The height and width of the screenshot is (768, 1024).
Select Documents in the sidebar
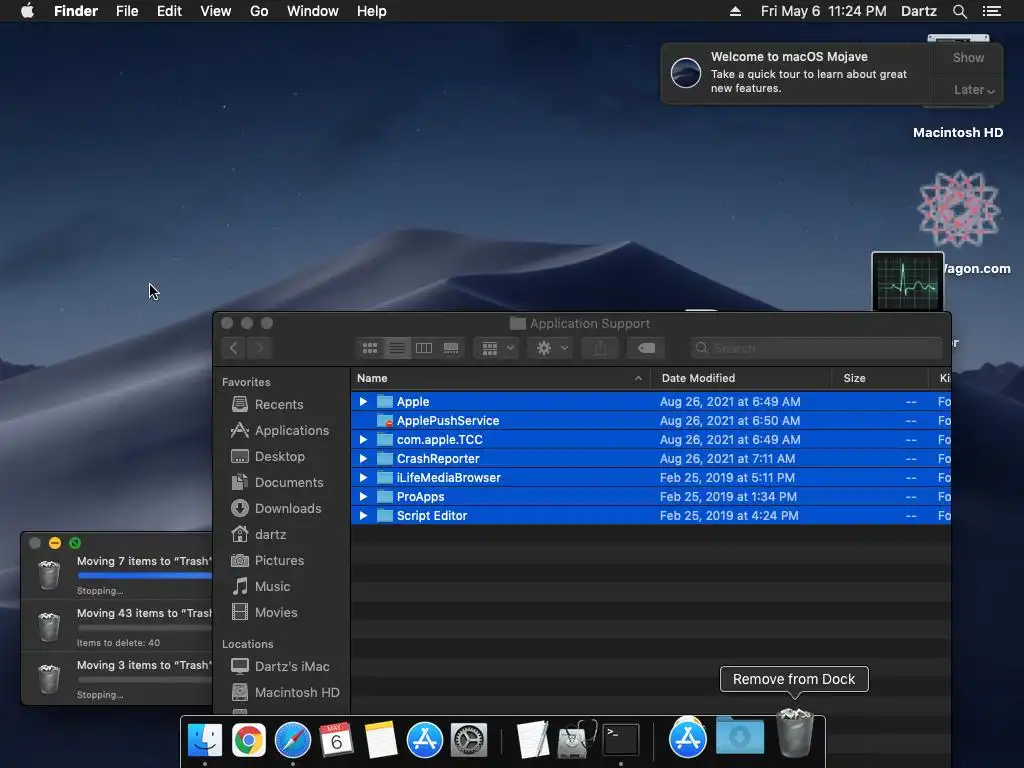(278, 483)
